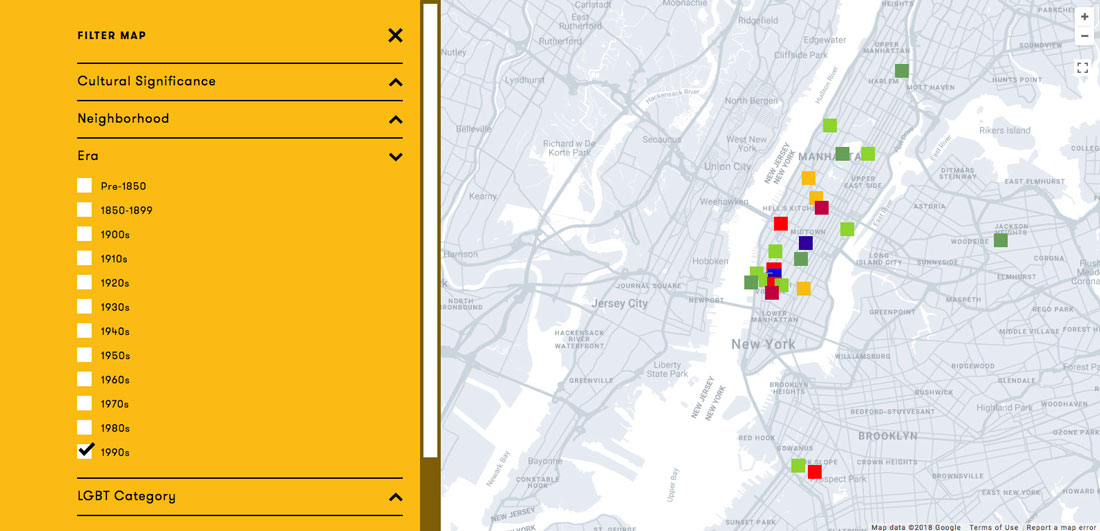Open the dark blue marker in Midtown

pyautogui.click(x=806, y=243)
